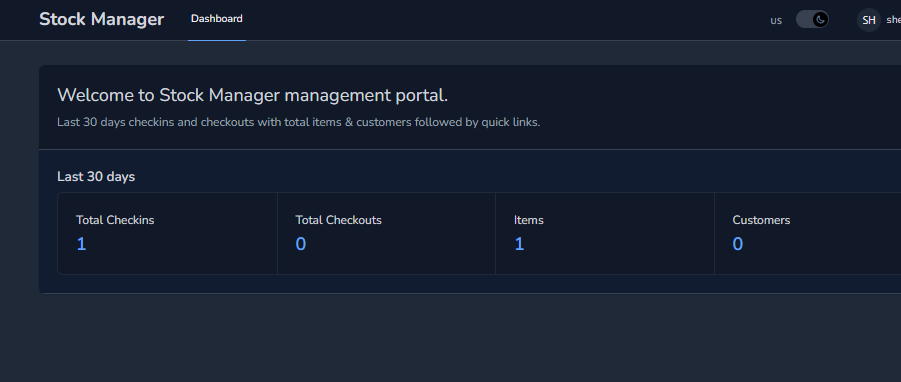Open the Total Checkouts card
This screenshot has height=382, width=901.
point(386,233)
